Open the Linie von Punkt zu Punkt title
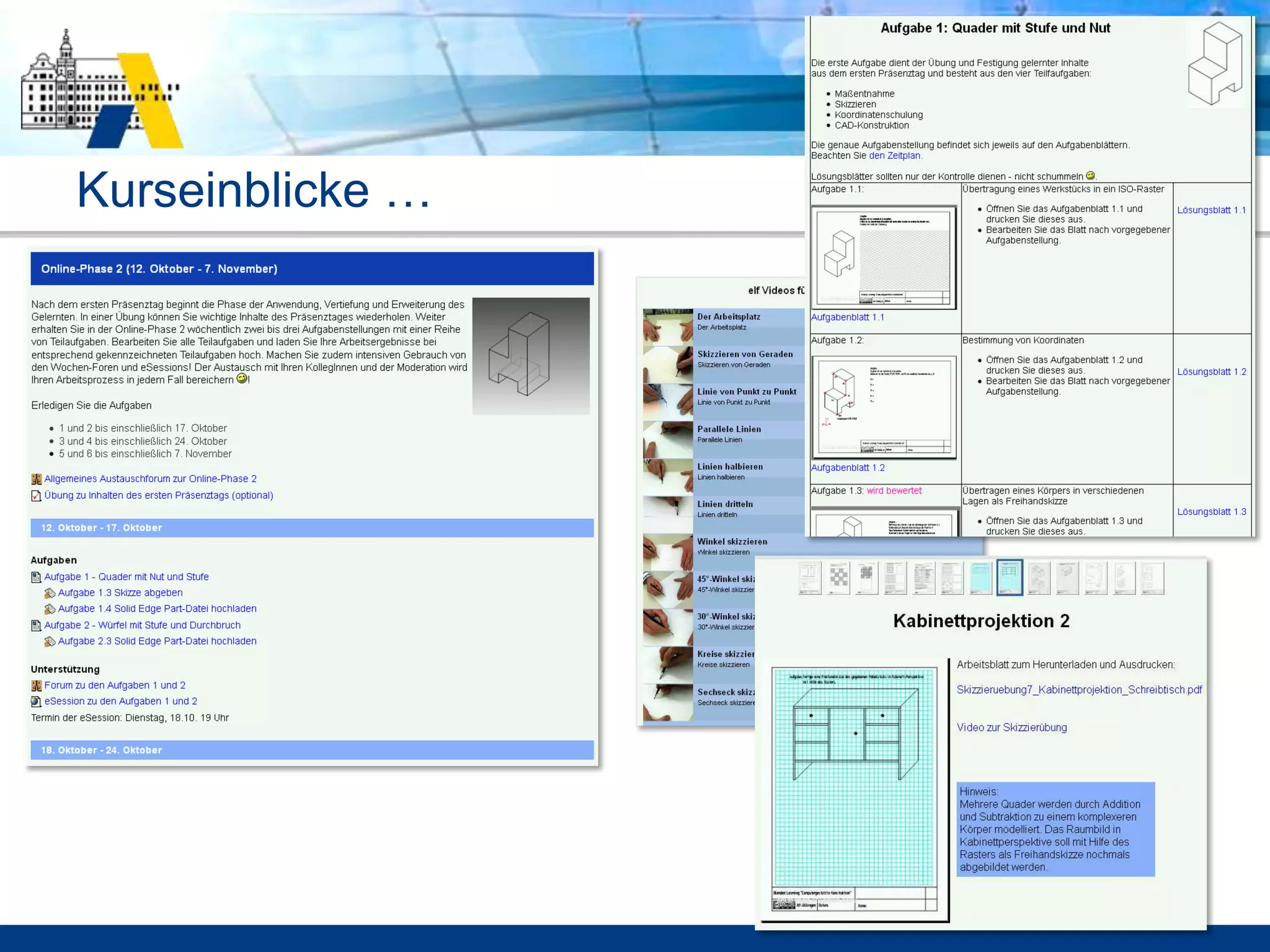Viewport: 1270px width, 952px height. (x=747, y=392)
